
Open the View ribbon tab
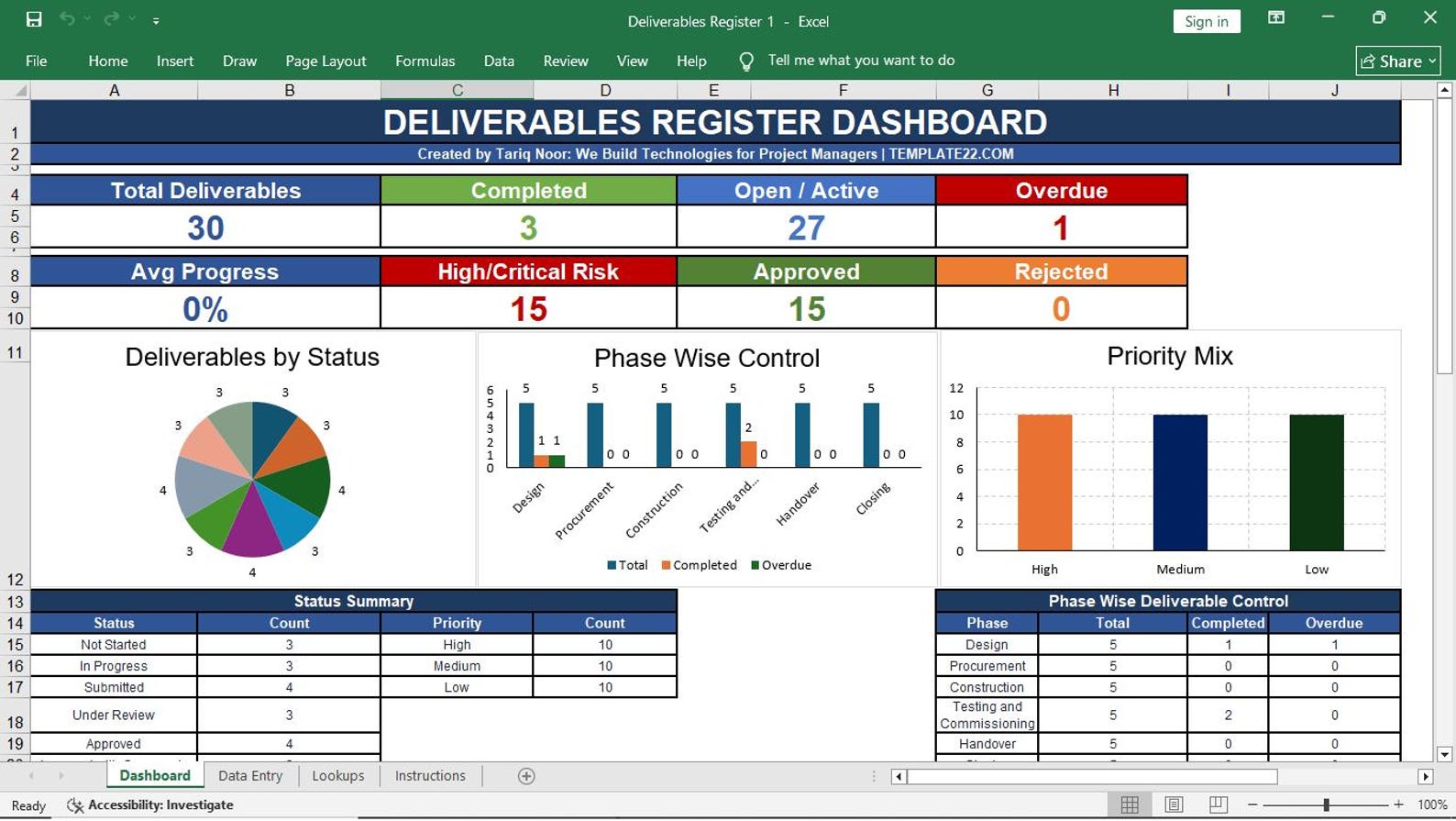click(x=632, y=61)
